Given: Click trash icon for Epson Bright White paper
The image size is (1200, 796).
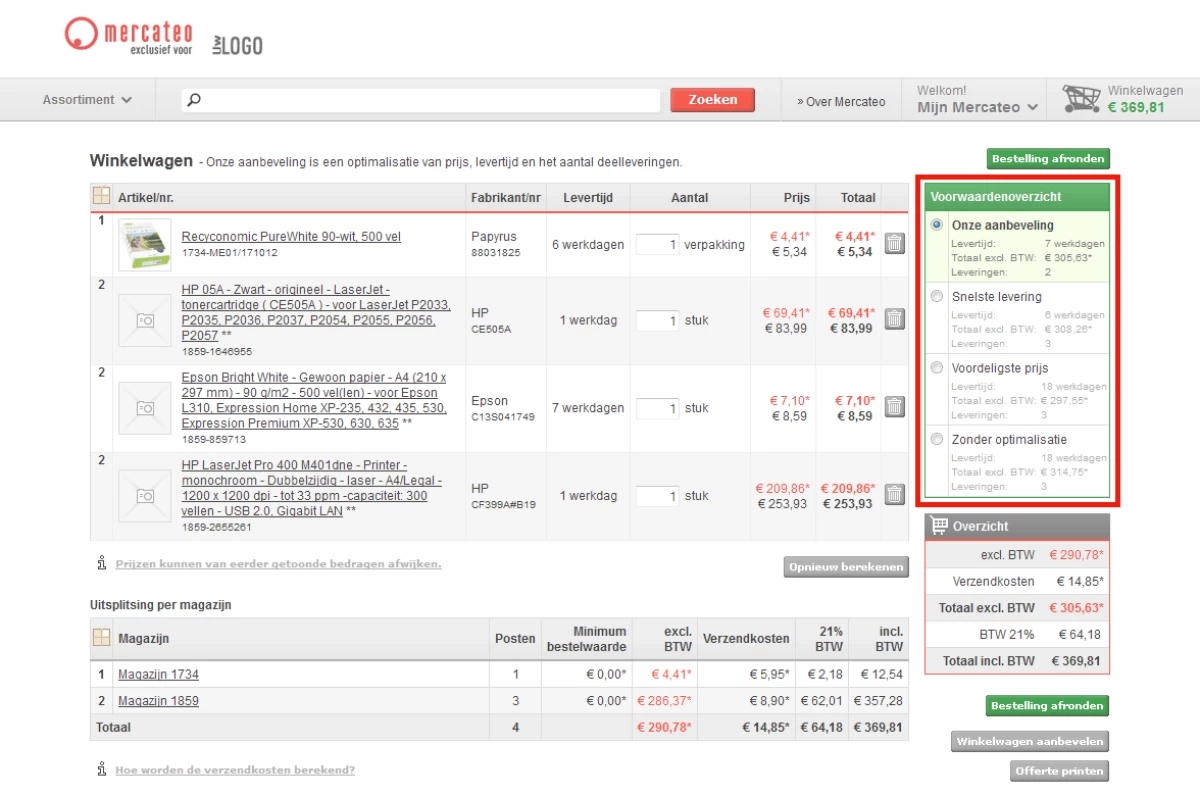Looking at the screenshot, I should point(894,407).
